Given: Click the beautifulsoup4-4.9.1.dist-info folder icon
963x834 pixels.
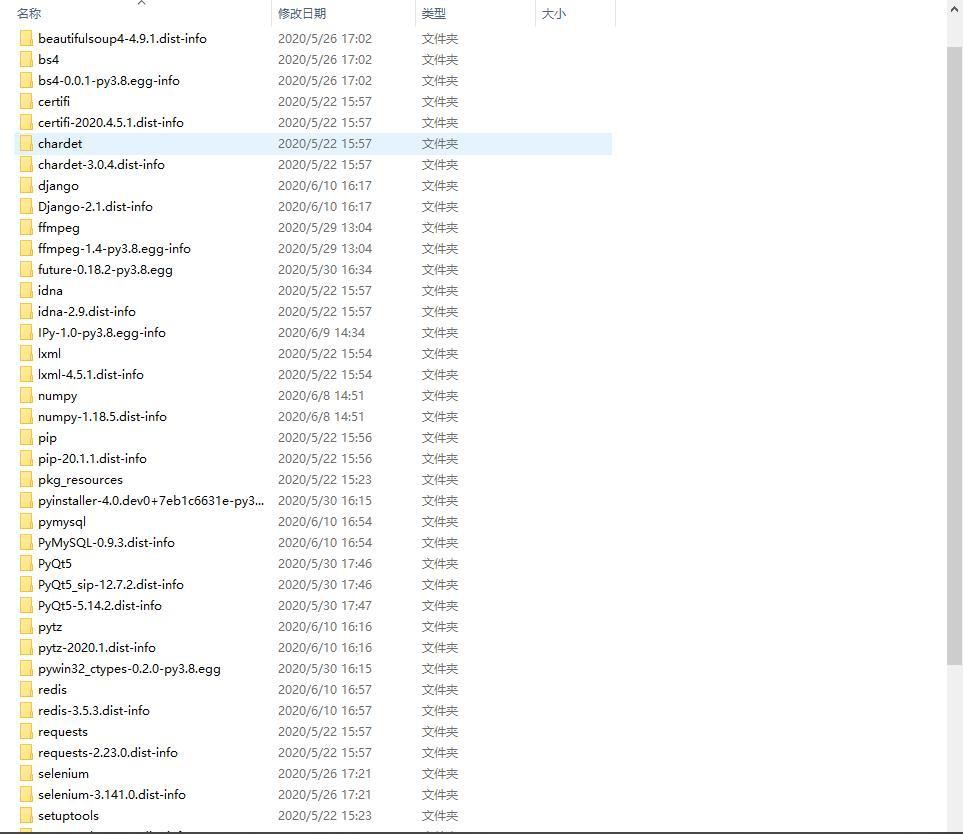Looking at the screenshot, I should coord(26,39).
